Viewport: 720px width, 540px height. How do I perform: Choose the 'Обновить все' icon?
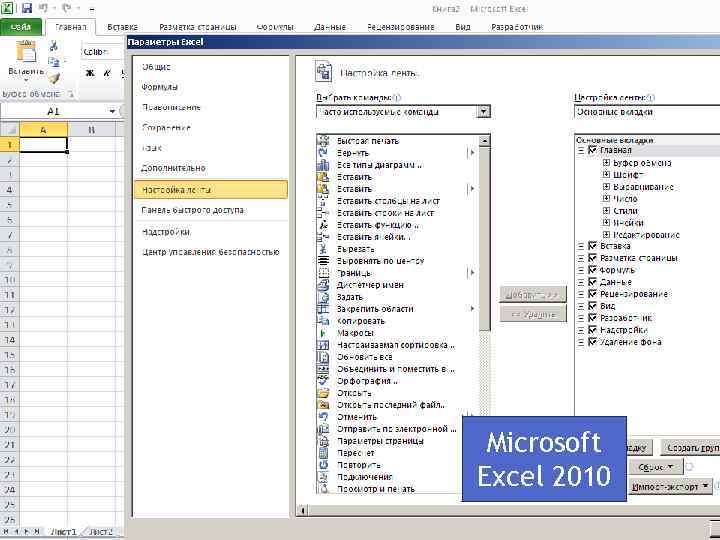click(x=323, y=357)
